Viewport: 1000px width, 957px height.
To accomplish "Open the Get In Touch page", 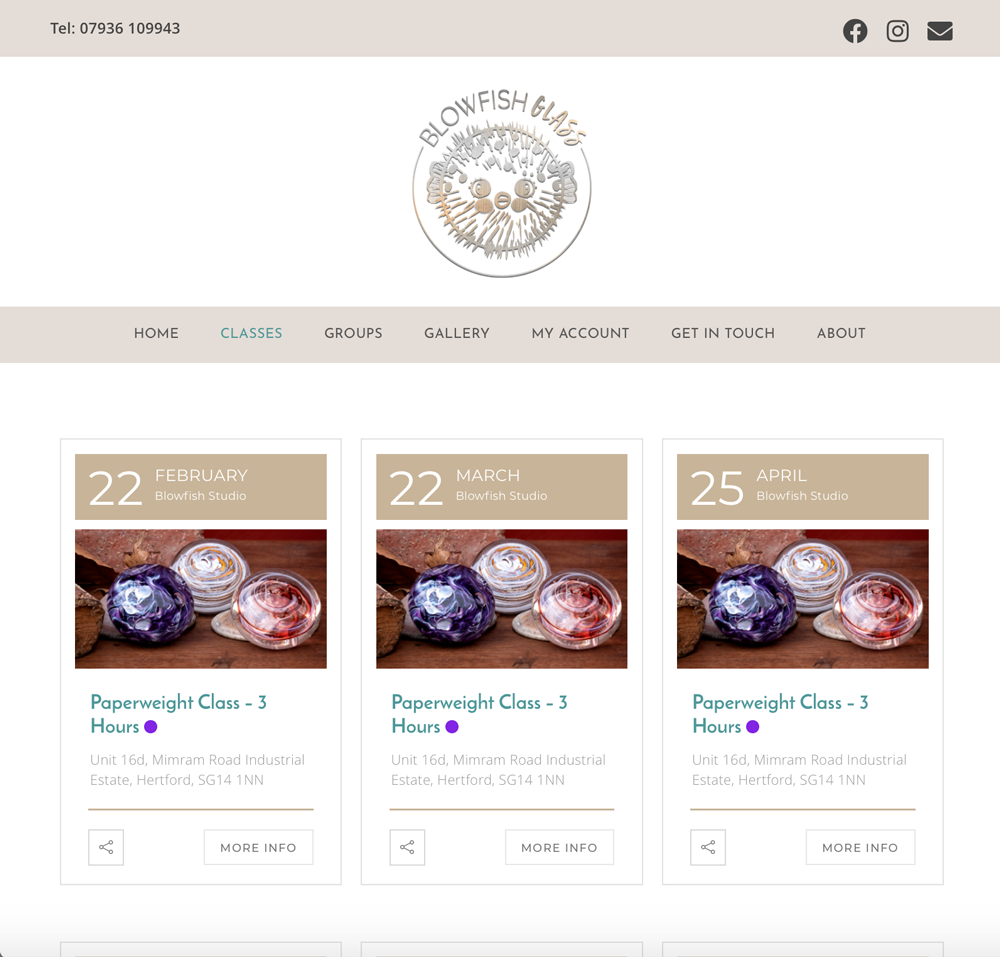I will click(x=723, y=333).
